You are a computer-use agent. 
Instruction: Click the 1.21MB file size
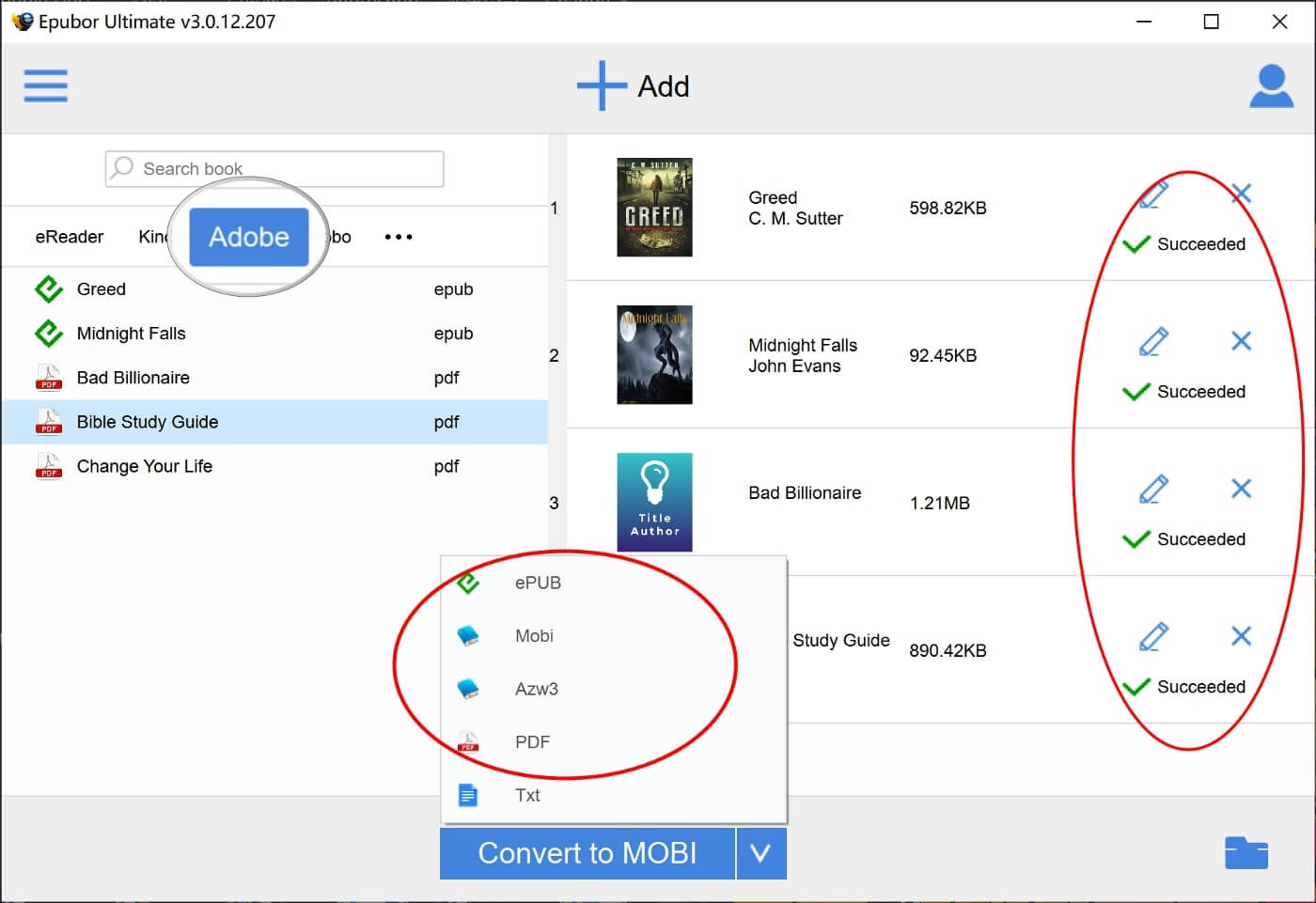tap(939, 503)
